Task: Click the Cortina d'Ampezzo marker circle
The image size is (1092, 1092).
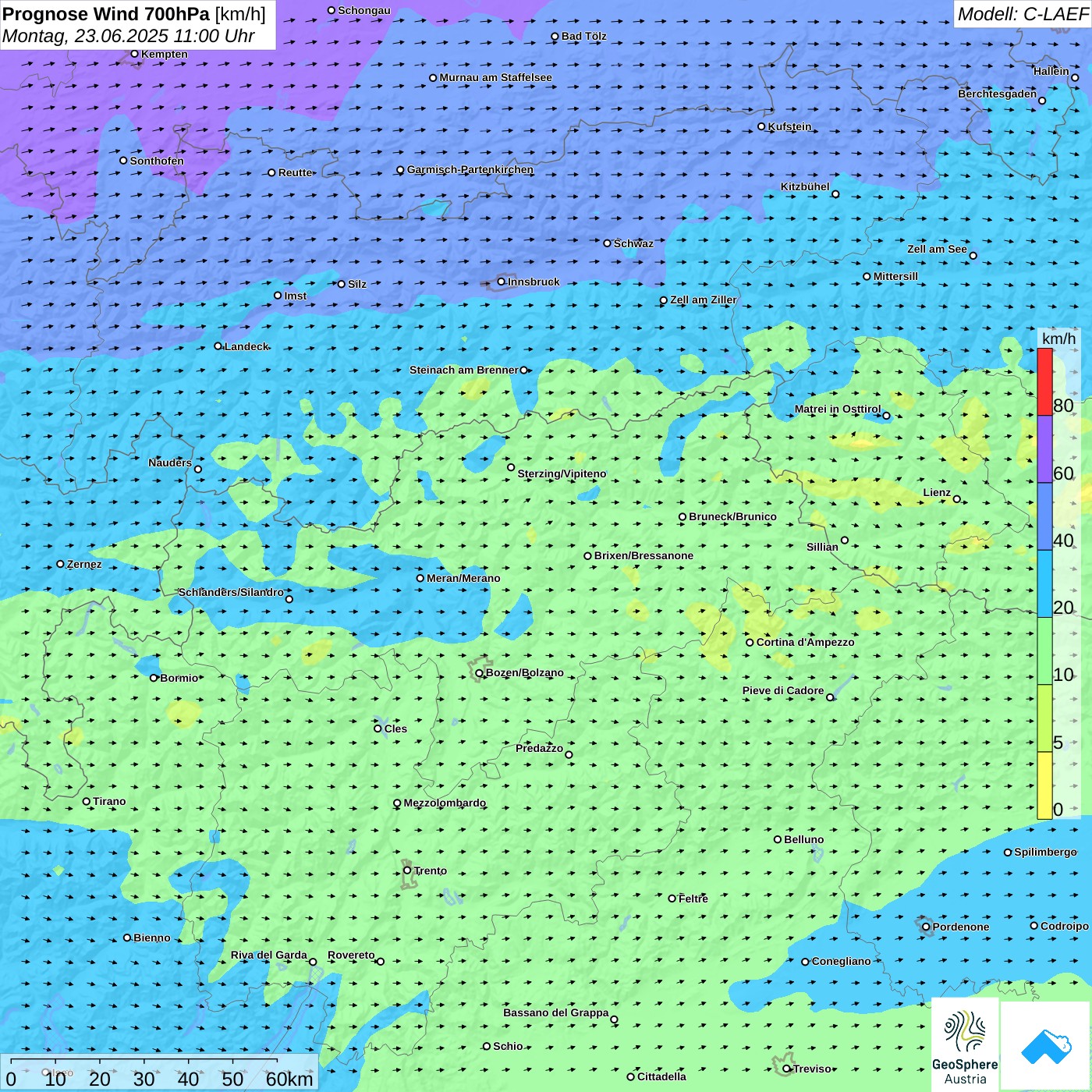Action: tap(750, 643)
